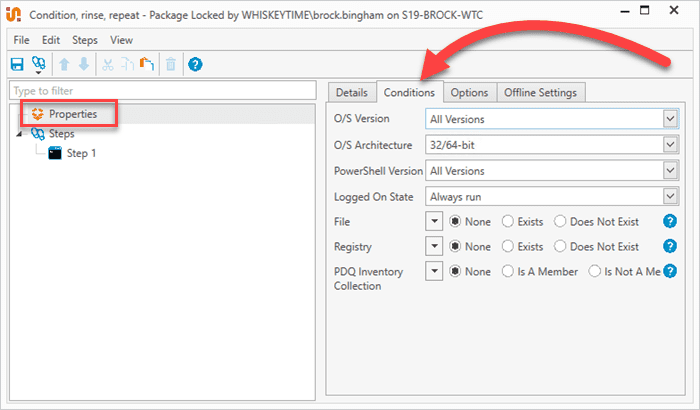Click the Copy toolbar icon
Image resolution: width=700 pixels, height=410 pixels.
128,65
